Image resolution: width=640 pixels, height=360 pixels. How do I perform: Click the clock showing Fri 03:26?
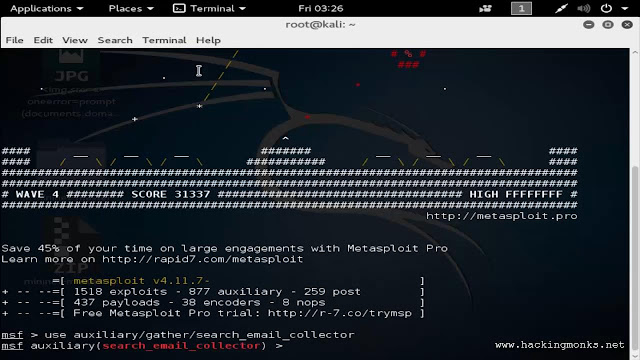pyautogui.click(x=320, y=9)
